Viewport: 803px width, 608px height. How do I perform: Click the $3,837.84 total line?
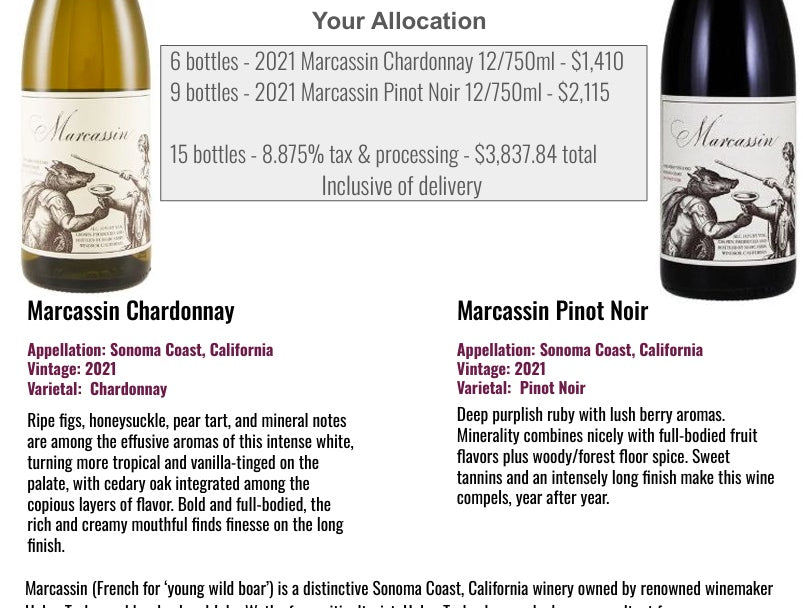tap(383, 154)
